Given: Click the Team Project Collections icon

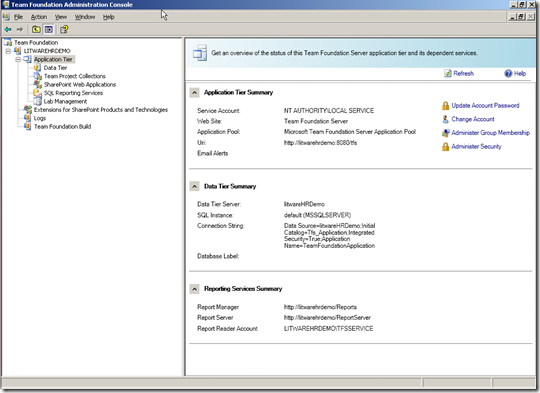Looking at the screenshot, I should [x=37, y=76].
